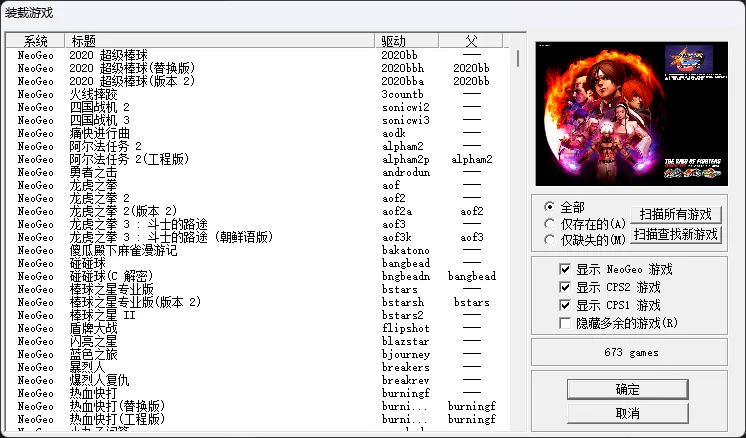Select the game 傻瓜殿下麻雀漫游记
The width and height of the screenshot is (746, 438).
[x=257, y=250]
